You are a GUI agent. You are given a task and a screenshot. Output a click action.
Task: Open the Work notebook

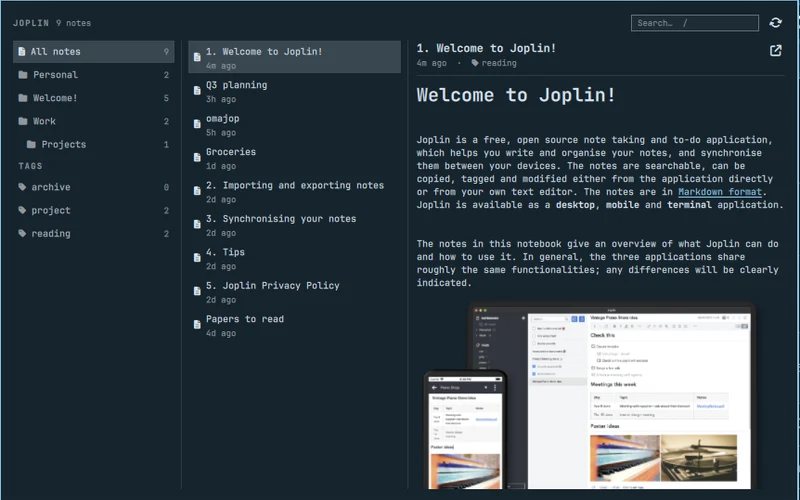(x=94, y=121)
